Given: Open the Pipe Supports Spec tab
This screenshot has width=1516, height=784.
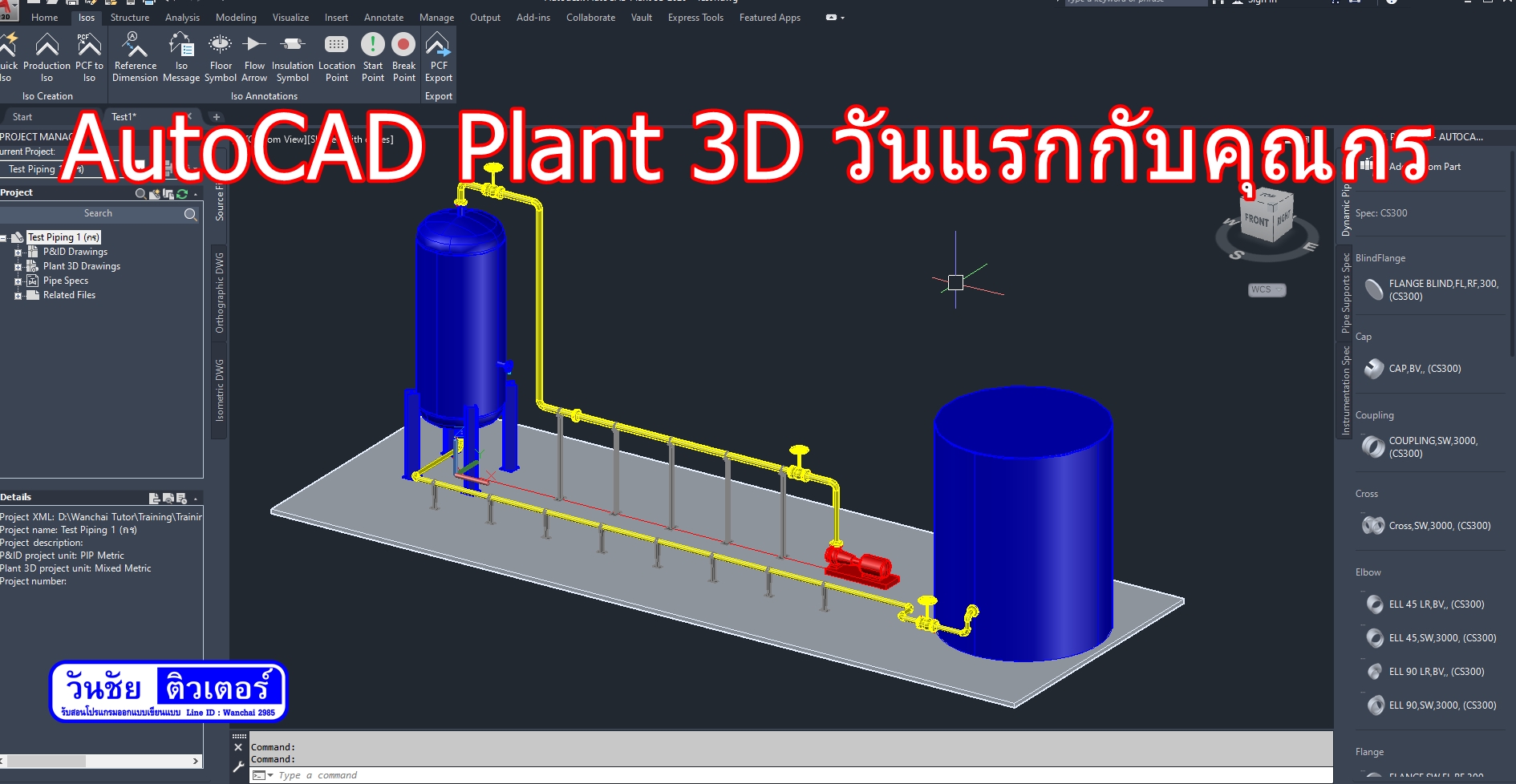Looking at the screenshot, I should coord(1346,293).
